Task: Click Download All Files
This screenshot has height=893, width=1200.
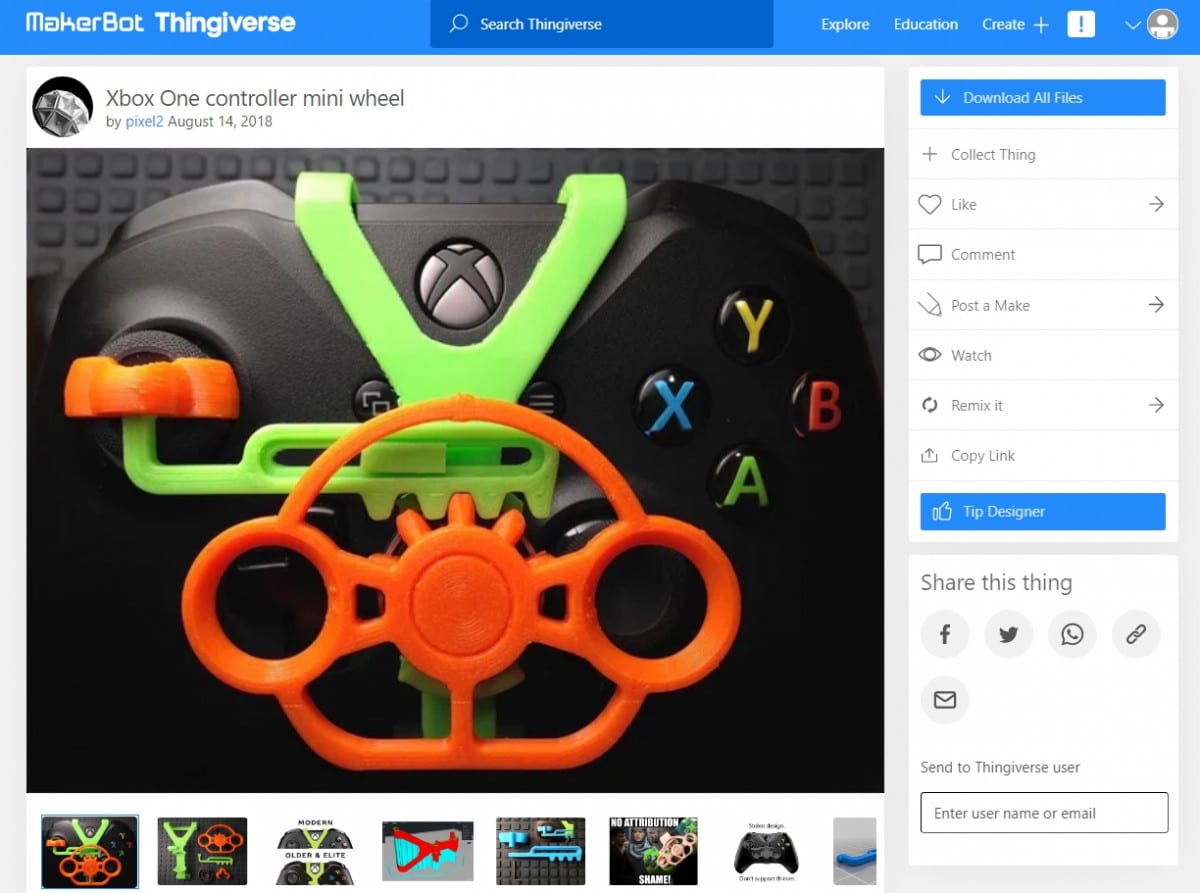Action: [1042, 97]
